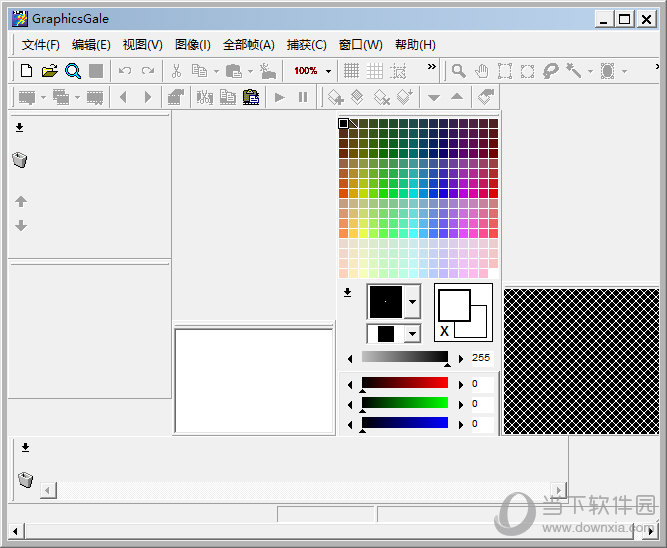
Task: Click the Play animation button
Action: [280, 97]
